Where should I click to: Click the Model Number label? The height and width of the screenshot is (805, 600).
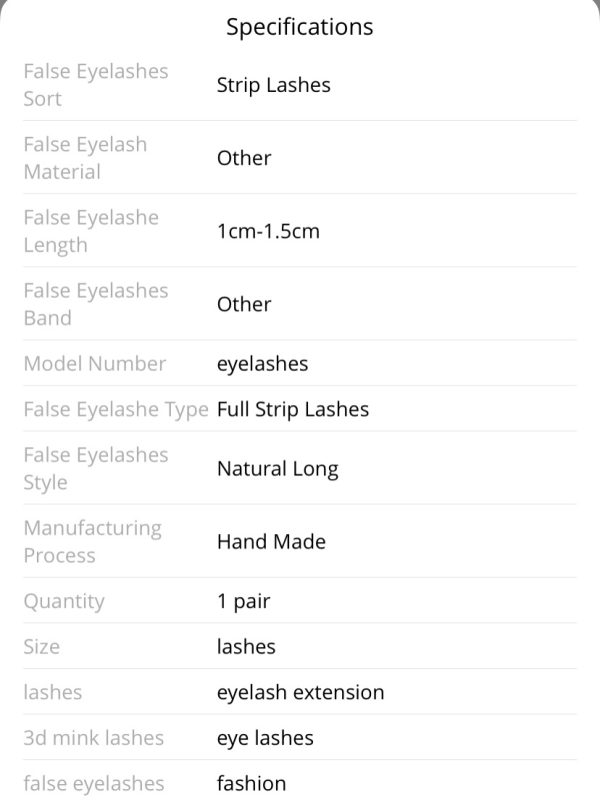[95, 363]
